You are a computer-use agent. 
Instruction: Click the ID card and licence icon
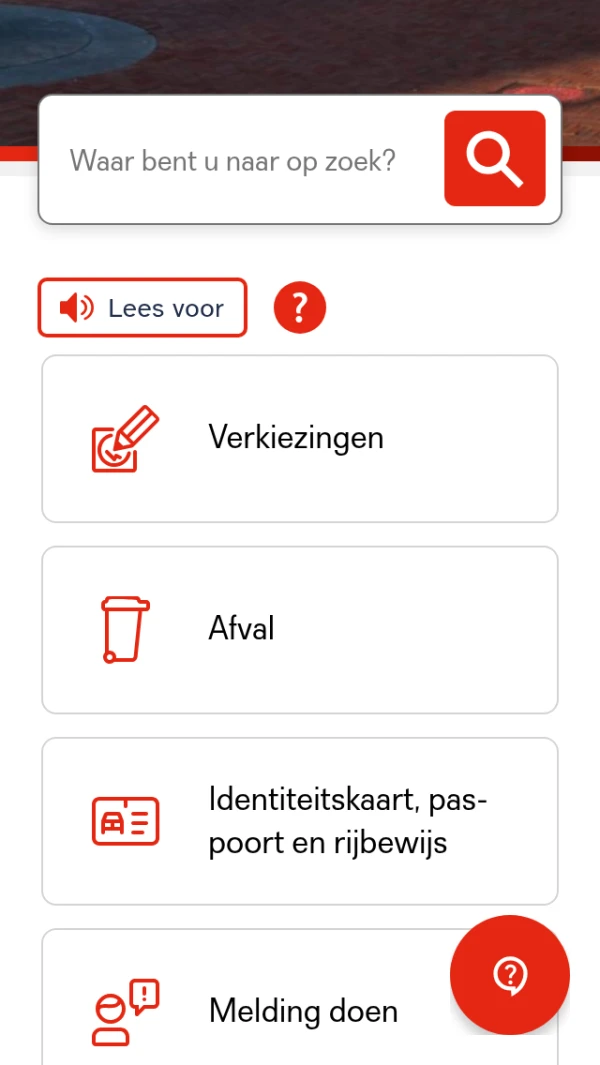[x=125, y=821]
